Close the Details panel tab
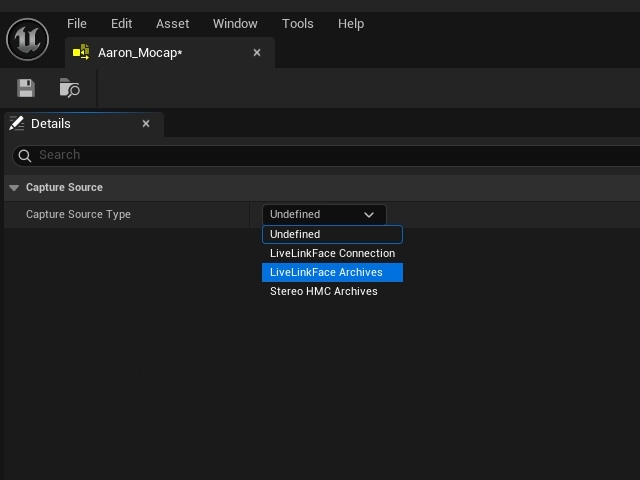Image resolution: width=640 pixels, height=480 pixels. click(x=146, y=124)
